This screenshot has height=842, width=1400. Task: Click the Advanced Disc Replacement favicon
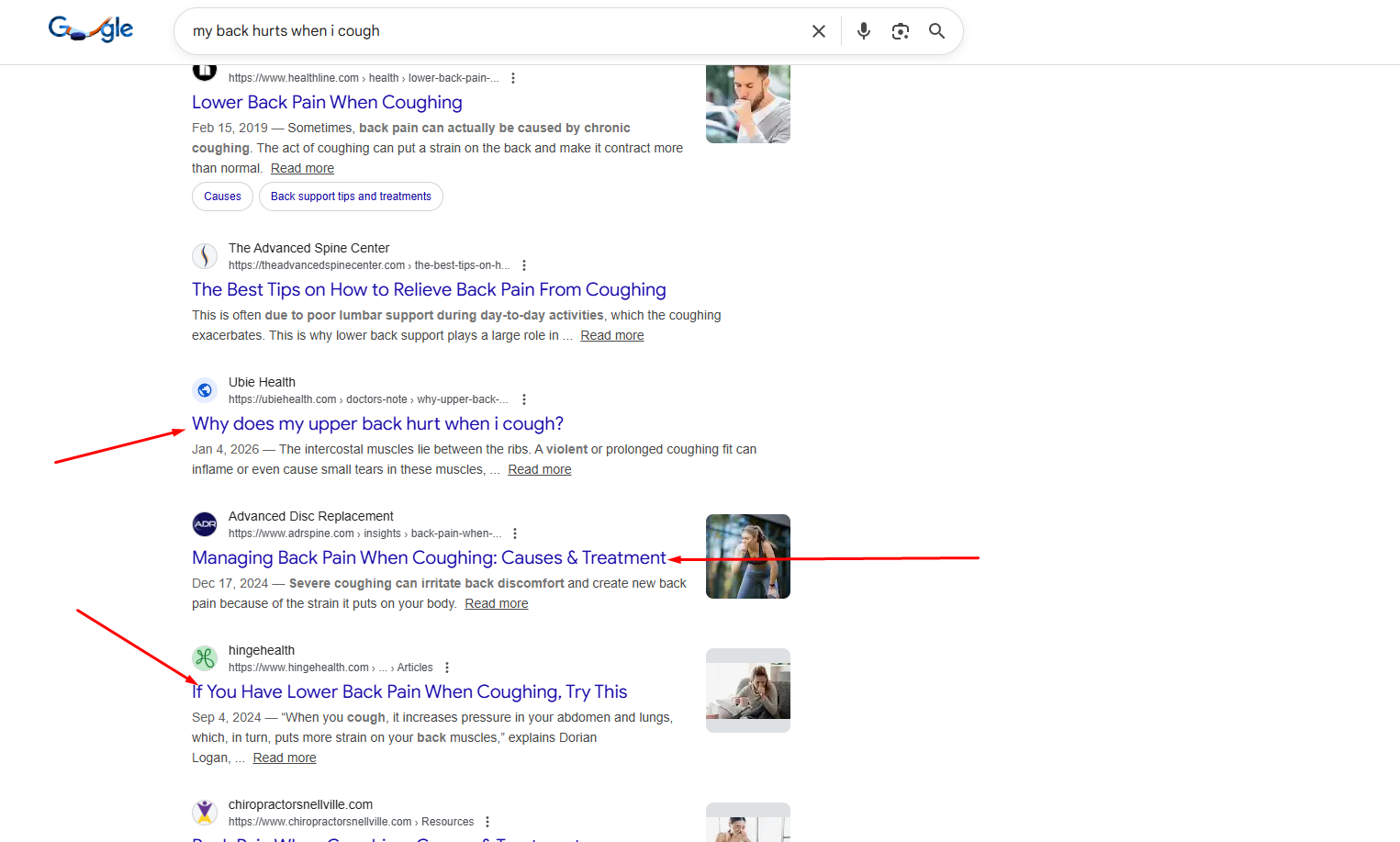tap(205, 524)
